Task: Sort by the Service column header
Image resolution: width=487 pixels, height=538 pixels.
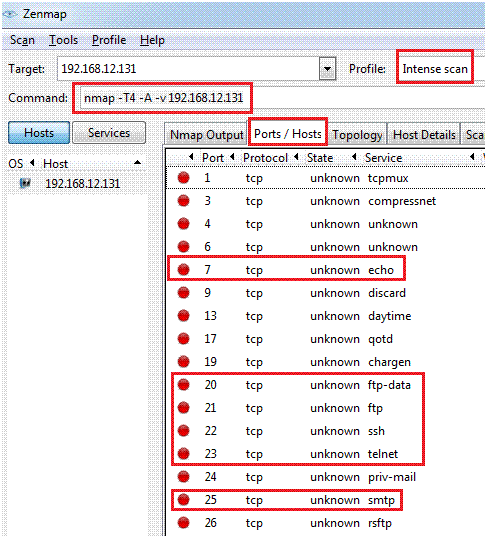Action: click(383, 158)
